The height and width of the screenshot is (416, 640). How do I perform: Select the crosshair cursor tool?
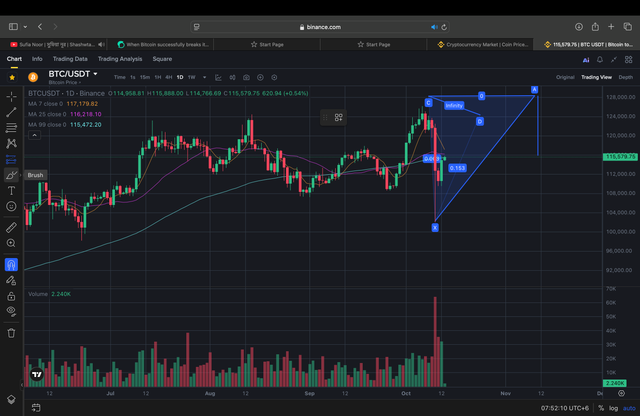pyautogui.click(x=11, y=97)
